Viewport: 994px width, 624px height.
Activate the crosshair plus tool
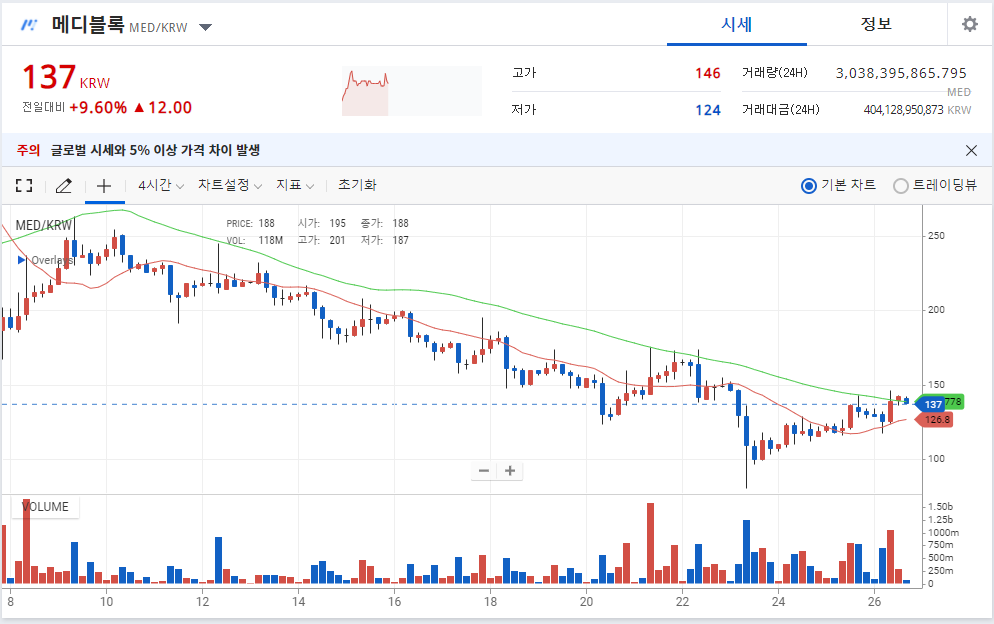[x=104, y=185]
